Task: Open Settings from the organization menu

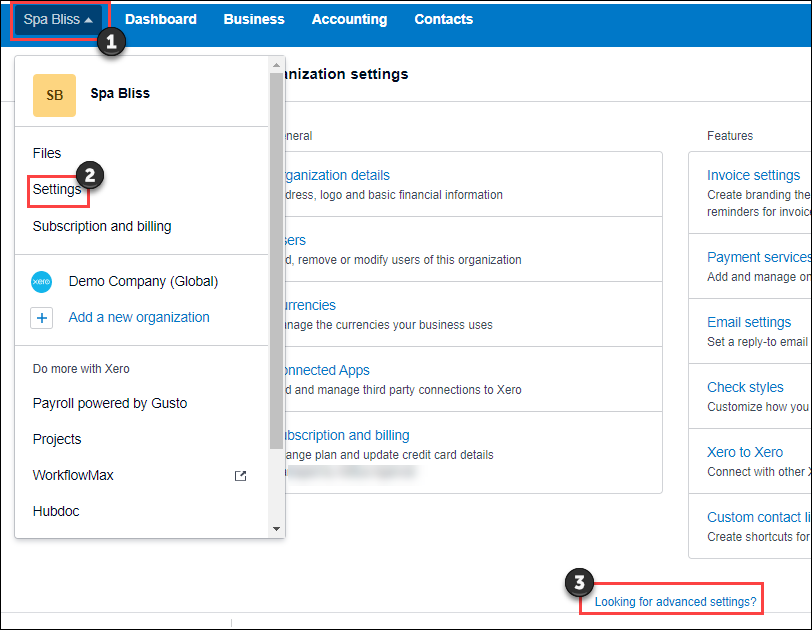Action: click(x=57, y=189)
